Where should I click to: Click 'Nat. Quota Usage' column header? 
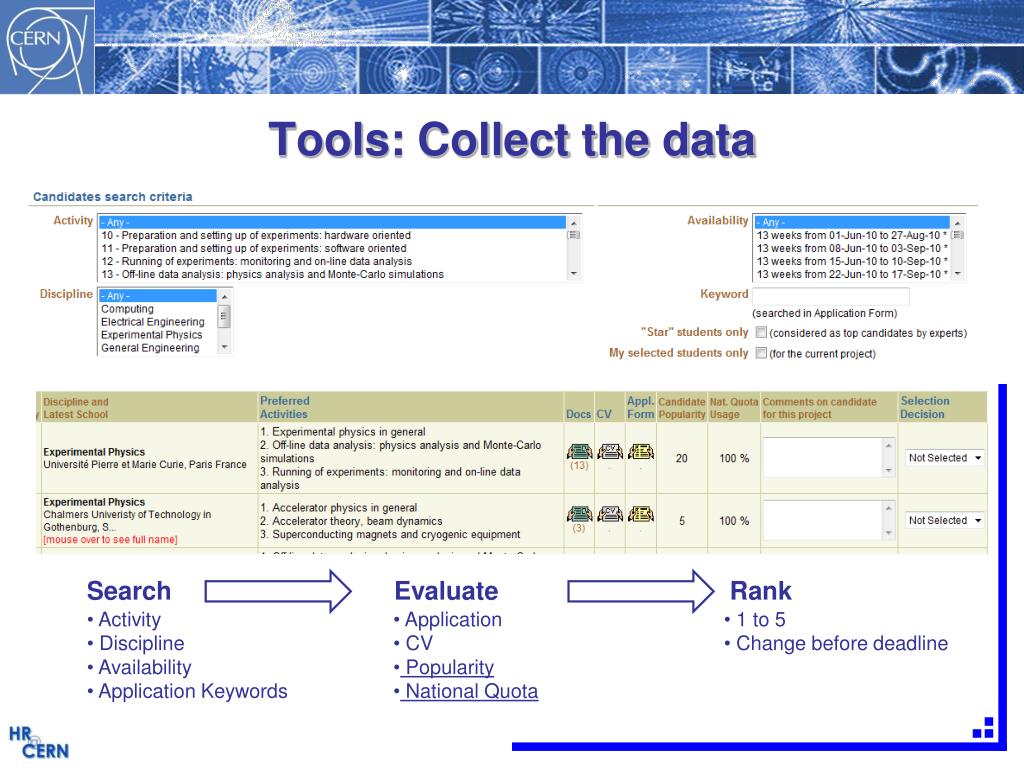734,408
